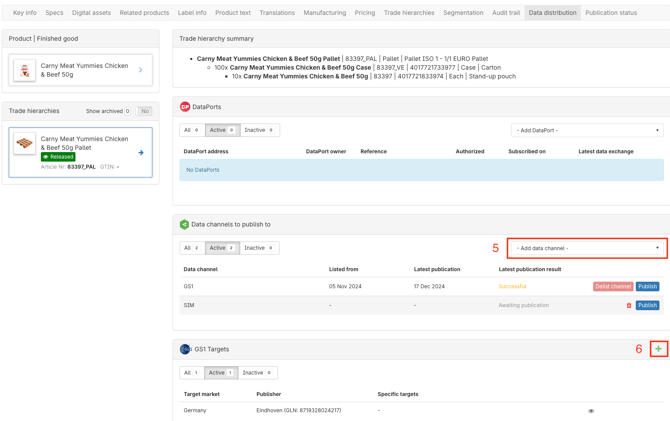This screenshot has height=421, width=670.
Task: Open the Trade hierarchies tab
Action: [x=409, y=13]
